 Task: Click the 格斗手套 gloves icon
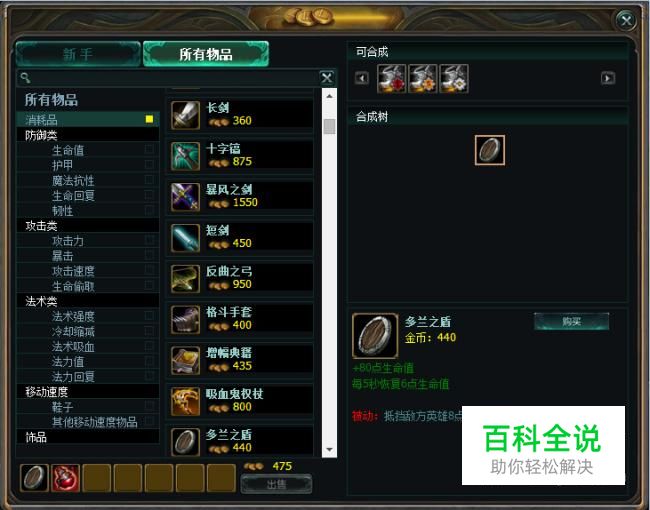tap(185, 320)
